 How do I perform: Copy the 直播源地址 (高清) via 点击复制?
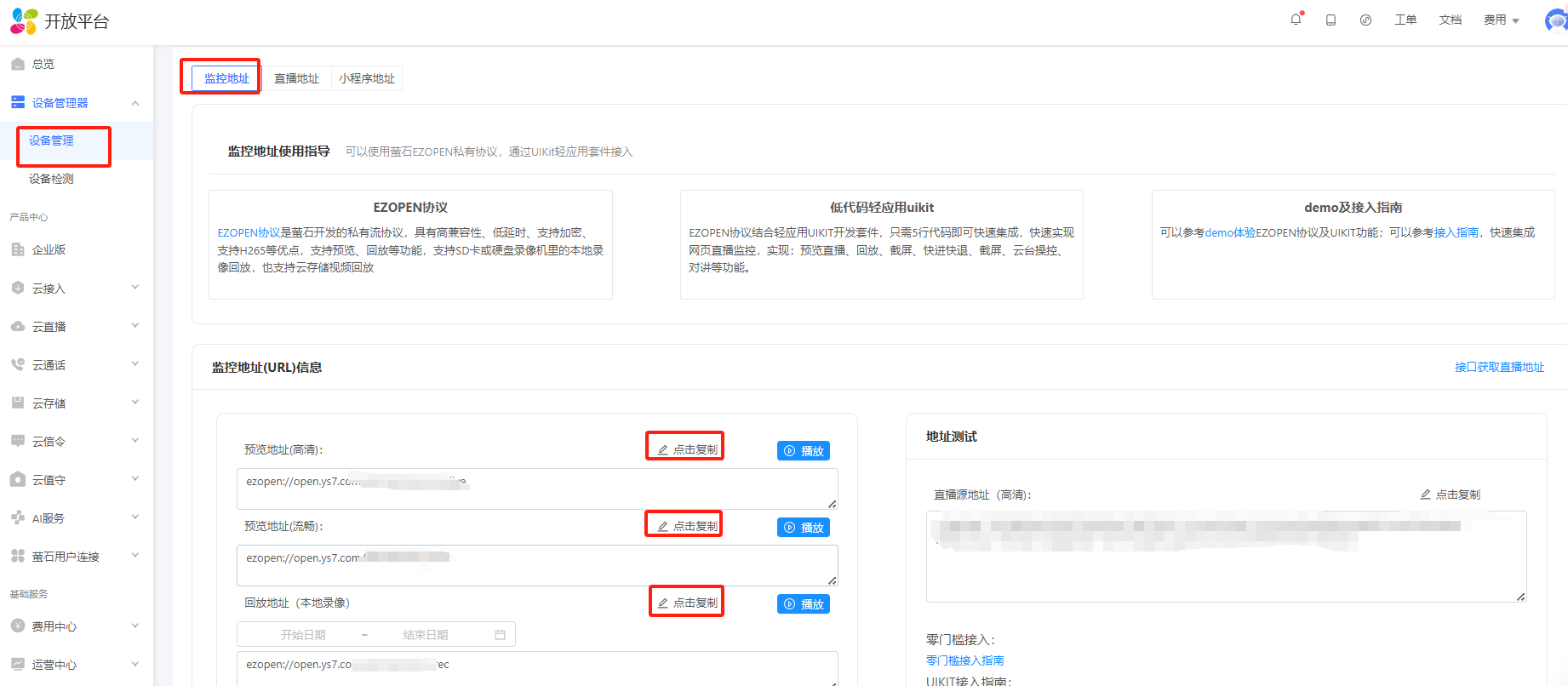1451,494
